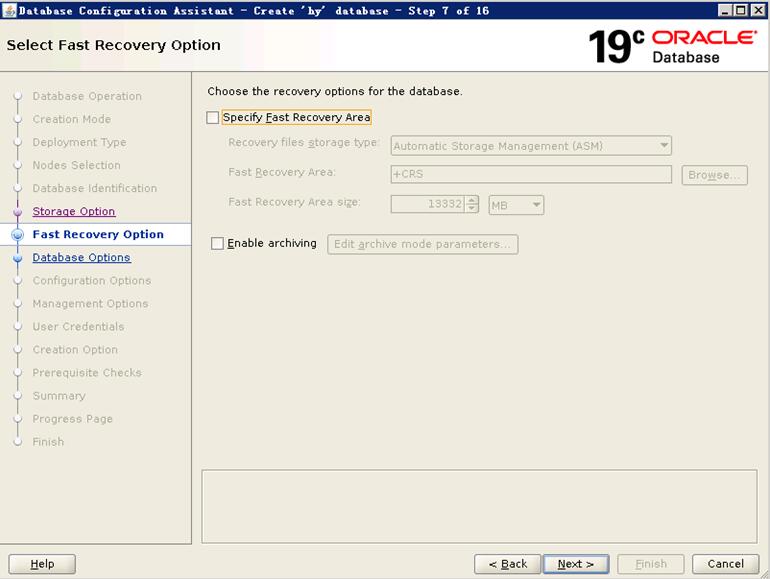Image resolution: width=770 pixels, height=579 pixels.
Task: Click Management Options step label
Action: [90, 303]
